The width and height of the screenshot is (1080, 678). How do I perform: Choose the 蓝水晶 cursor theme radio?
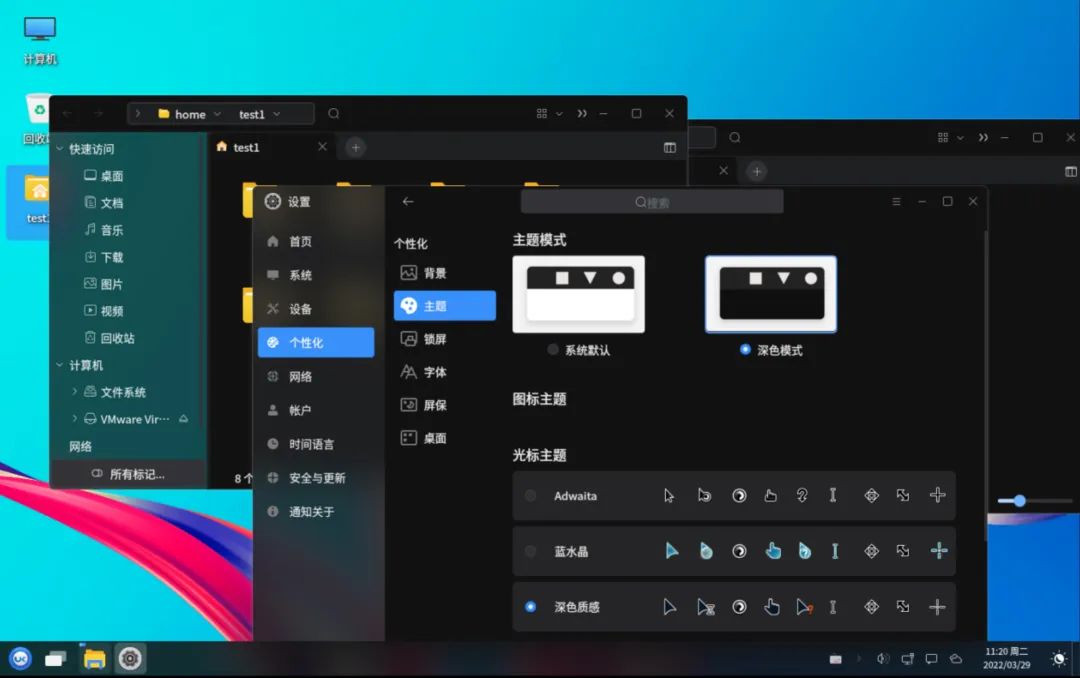[x=530, y=551]
